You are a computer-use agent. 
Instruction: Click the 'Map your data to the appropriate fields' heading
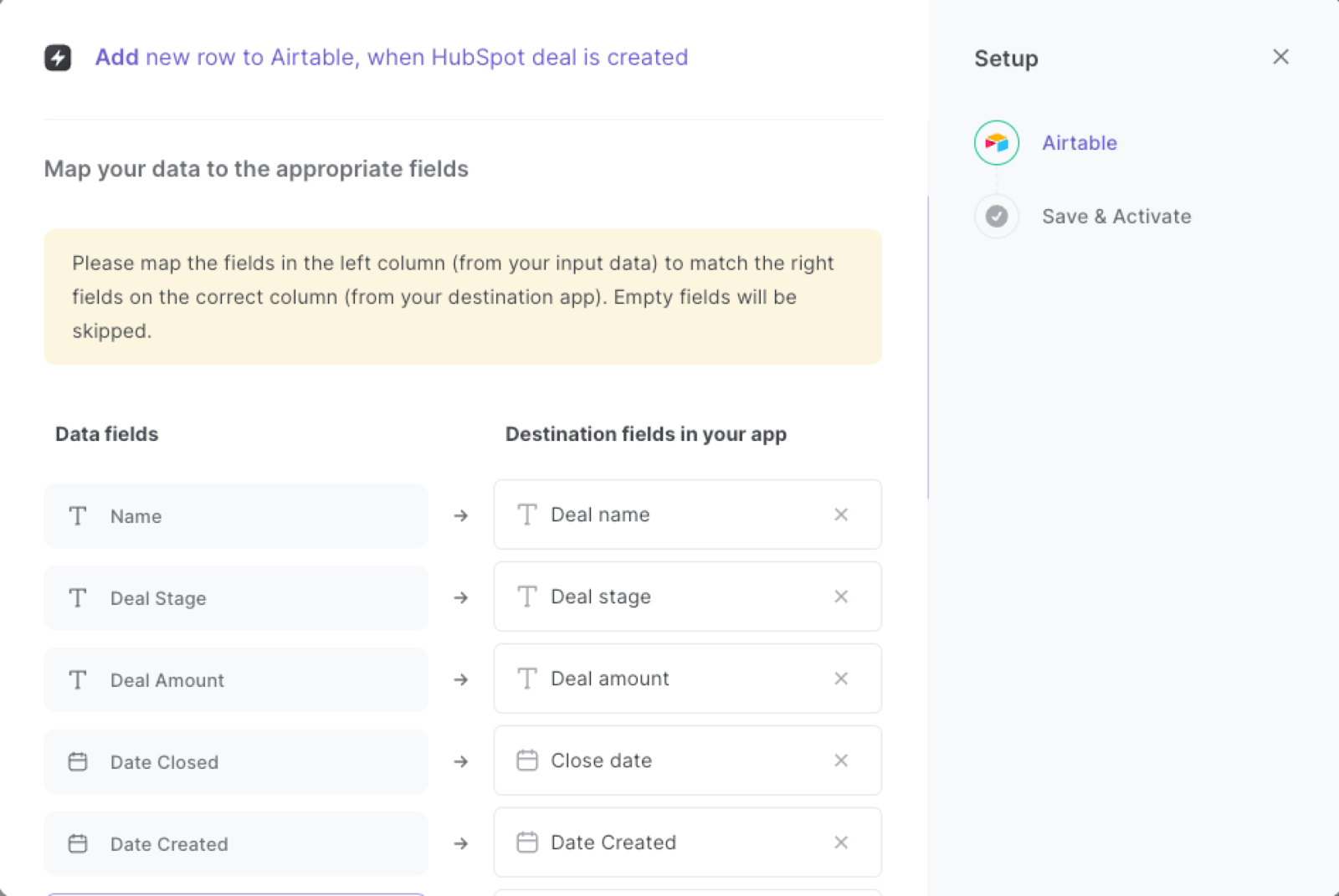(x=256, y=169)
